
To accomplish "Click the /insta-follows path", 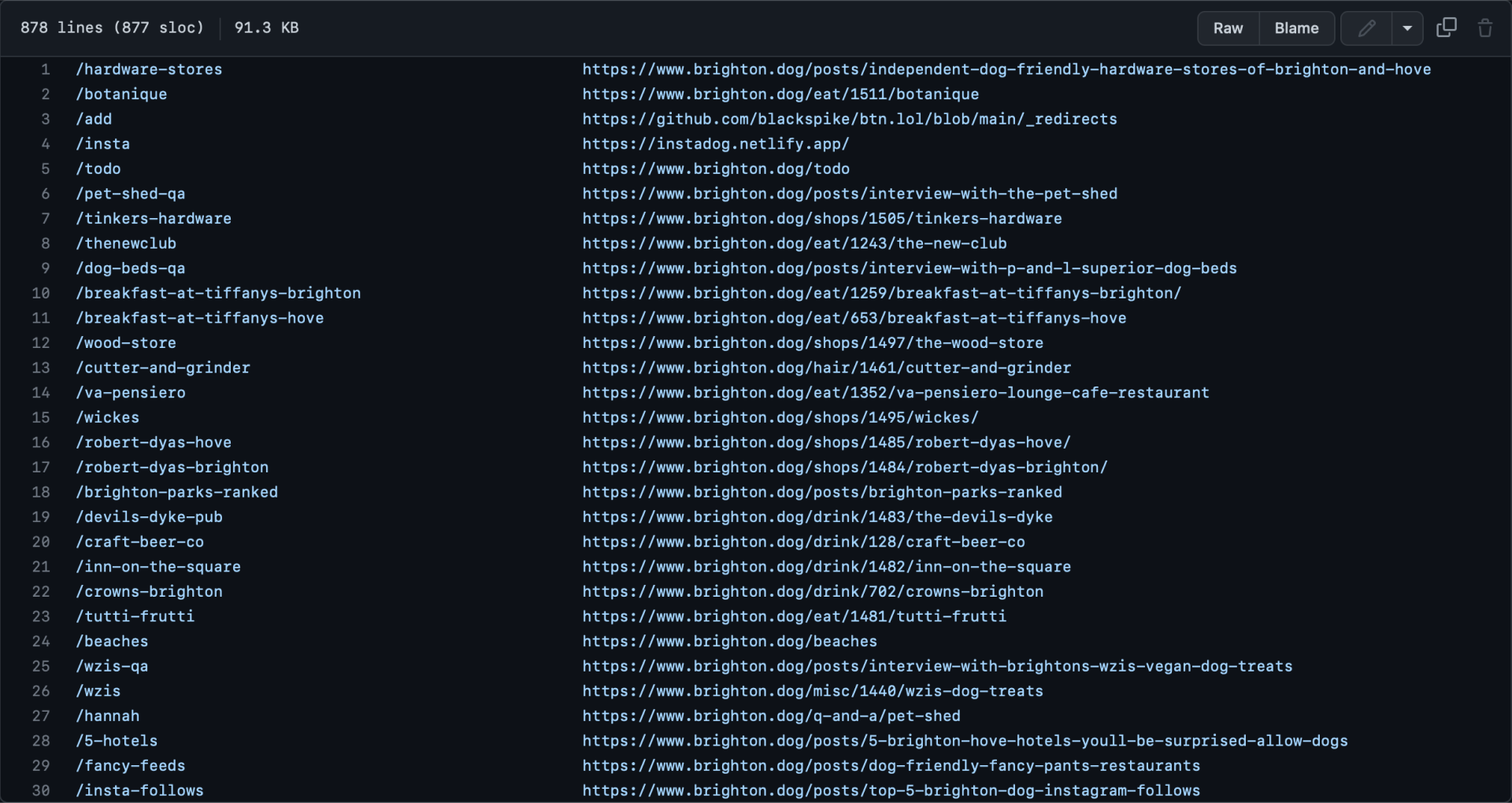I will pyautogui.click(x=140, y=790).
